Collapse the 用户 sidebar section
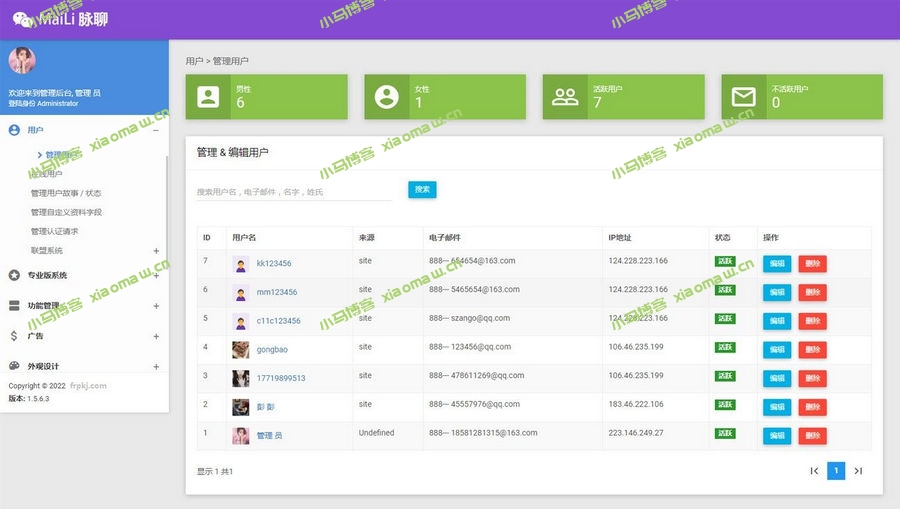The width and height of the screenshot is (900, 509). click(156, 130)
